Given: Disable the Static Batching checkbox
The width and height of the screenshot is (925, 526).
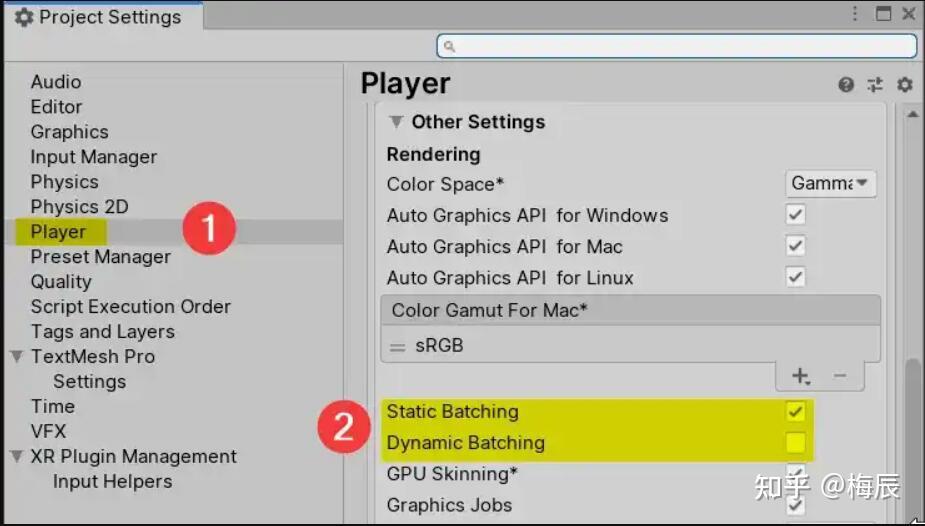Looking at the screenshot, I should 796,412.
